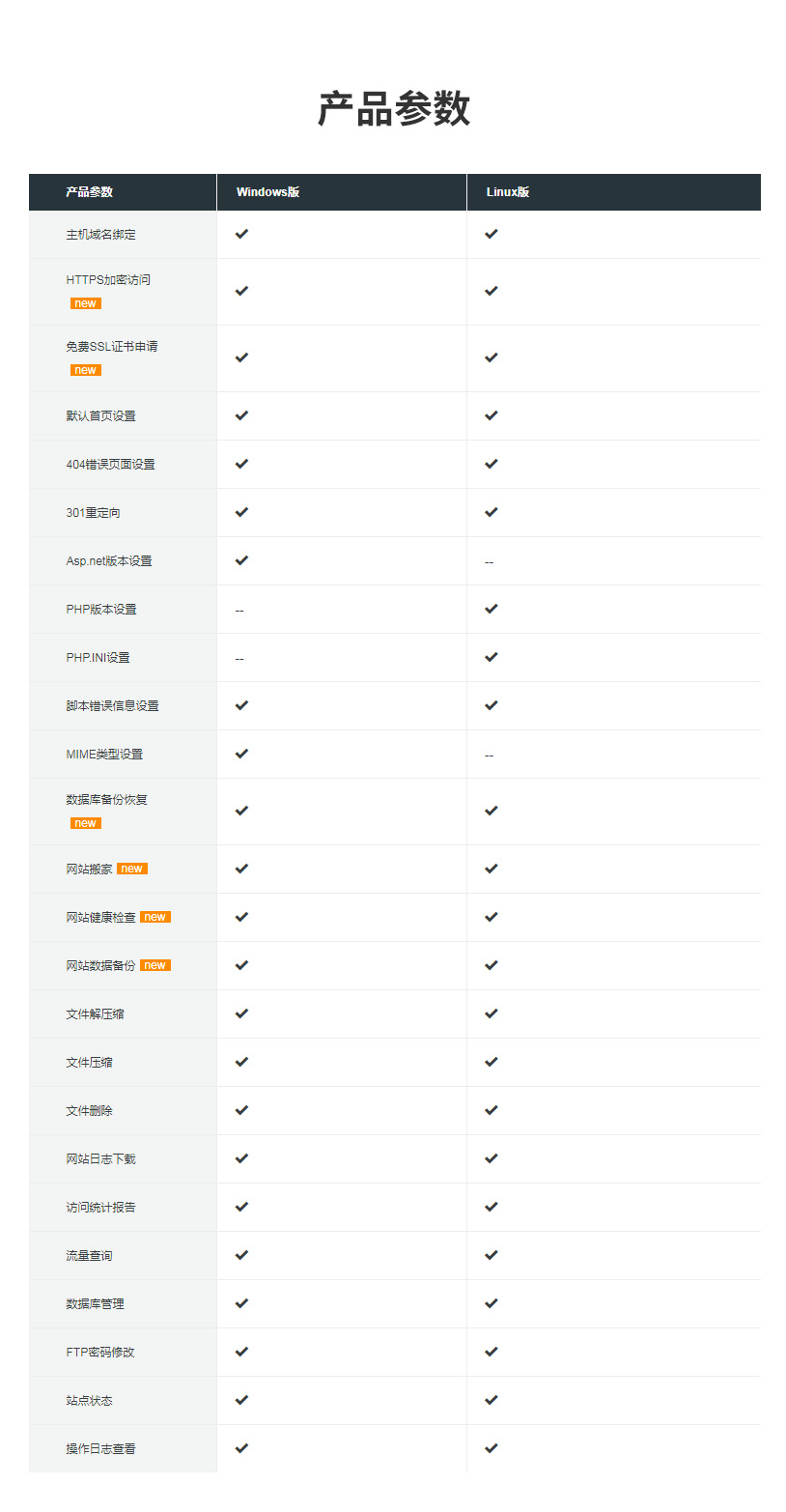
Task: Select the Windows版 column header
Action: point(267,192)
